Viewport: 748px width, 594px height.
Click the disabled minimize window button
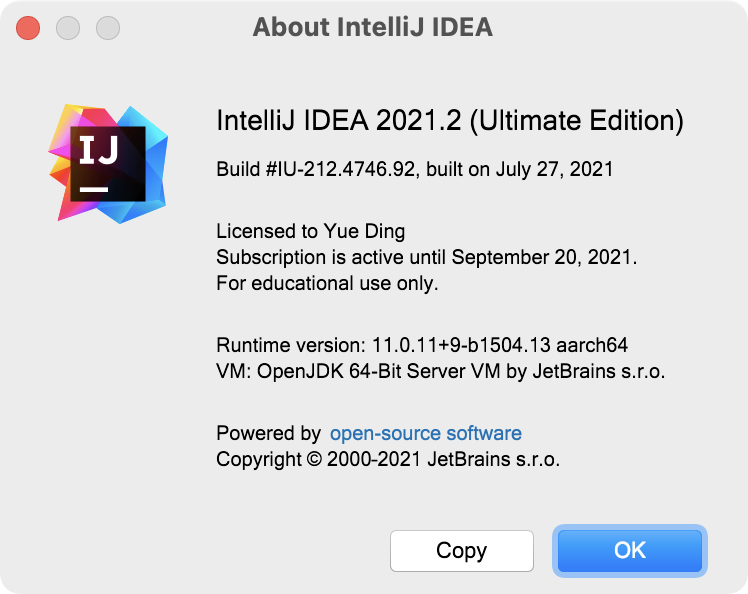tap(68, 27)
